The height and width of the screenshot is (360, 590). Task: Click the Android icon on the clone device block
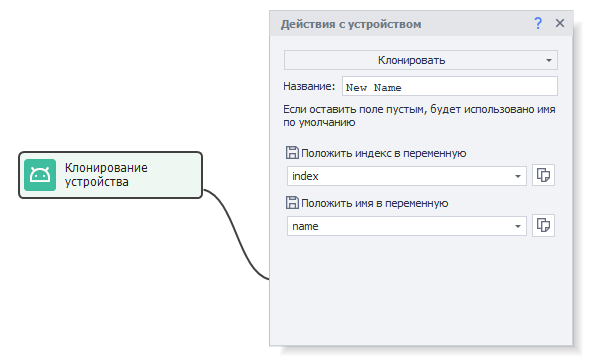tap(40, 175)
